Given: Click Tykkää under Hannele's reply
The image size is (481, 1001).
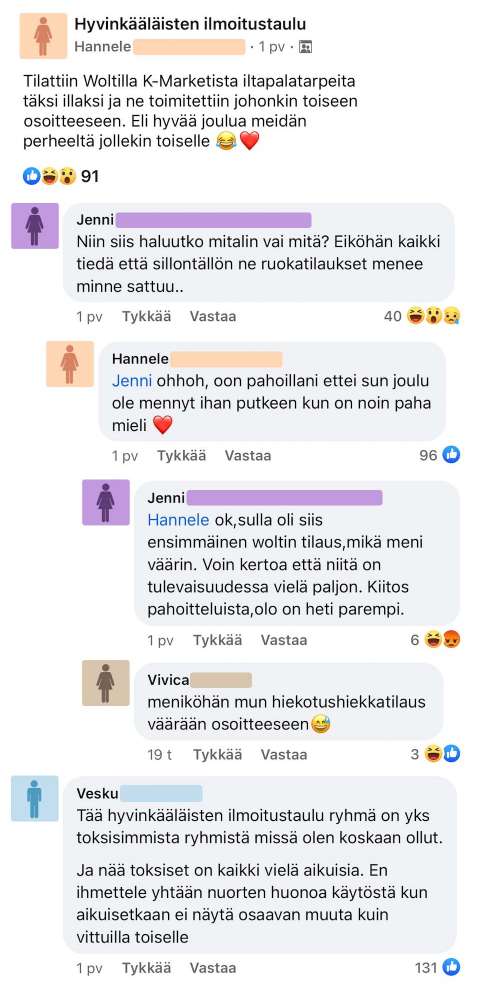Looking at the screenshot, I should tap(181, 455).
